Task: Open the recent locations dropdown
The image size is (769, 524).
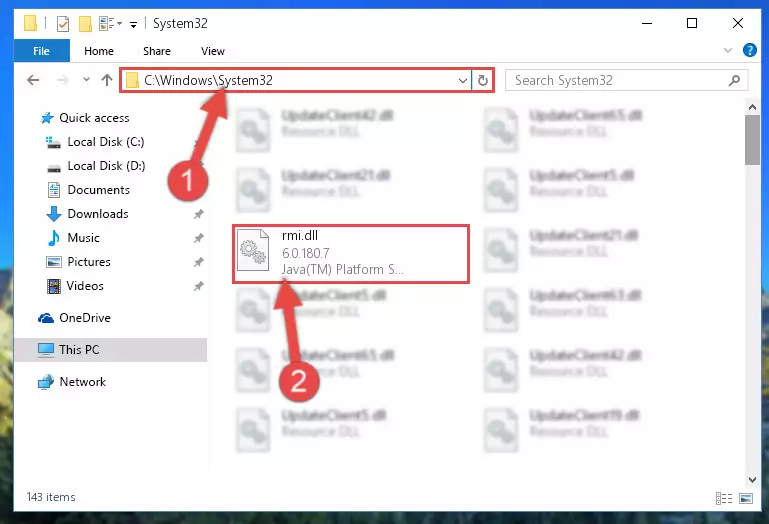Action: [86, 79]
